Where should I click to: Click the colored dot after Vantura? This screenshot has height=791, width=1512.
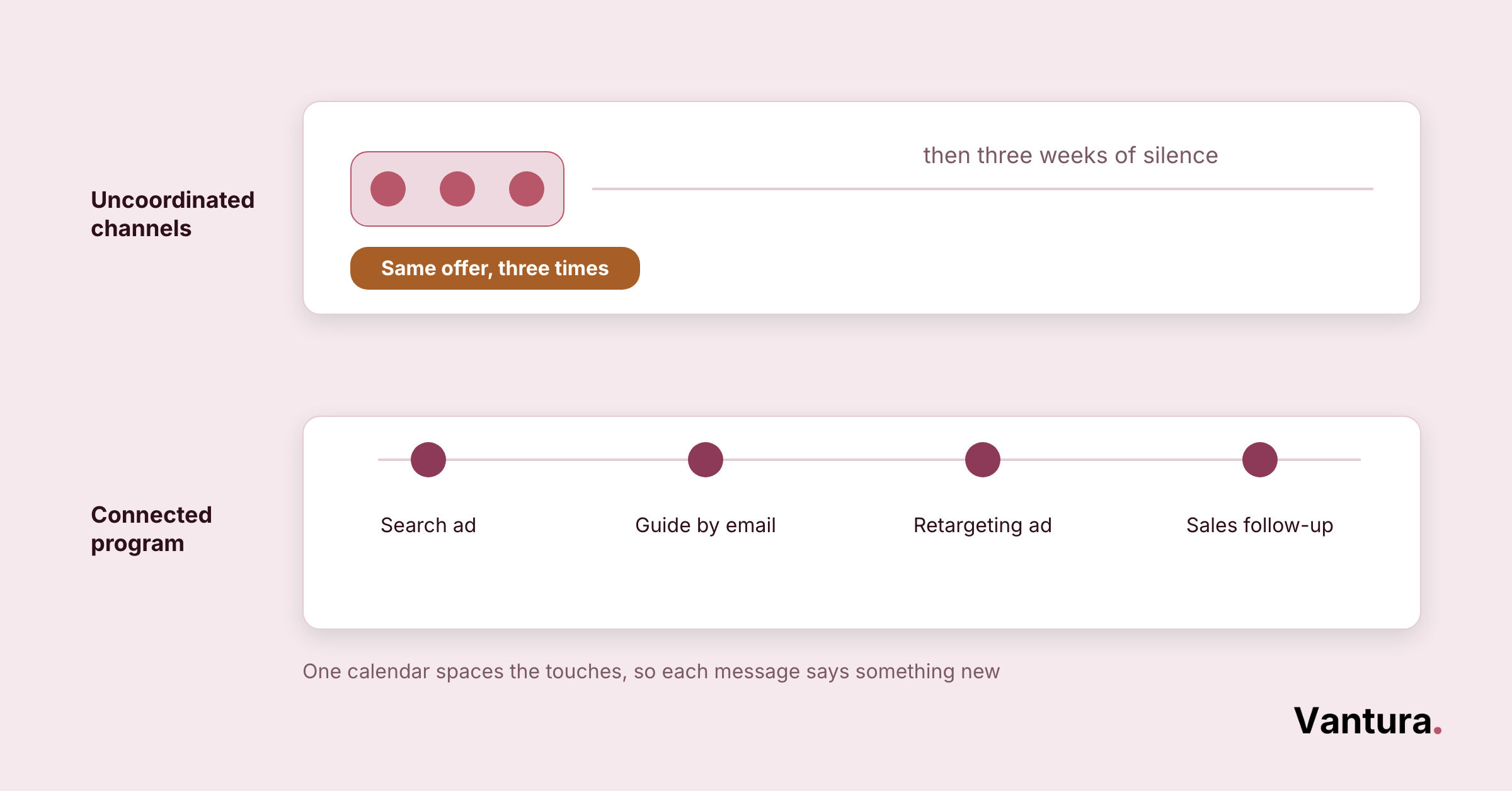(x=1438, y=731)
